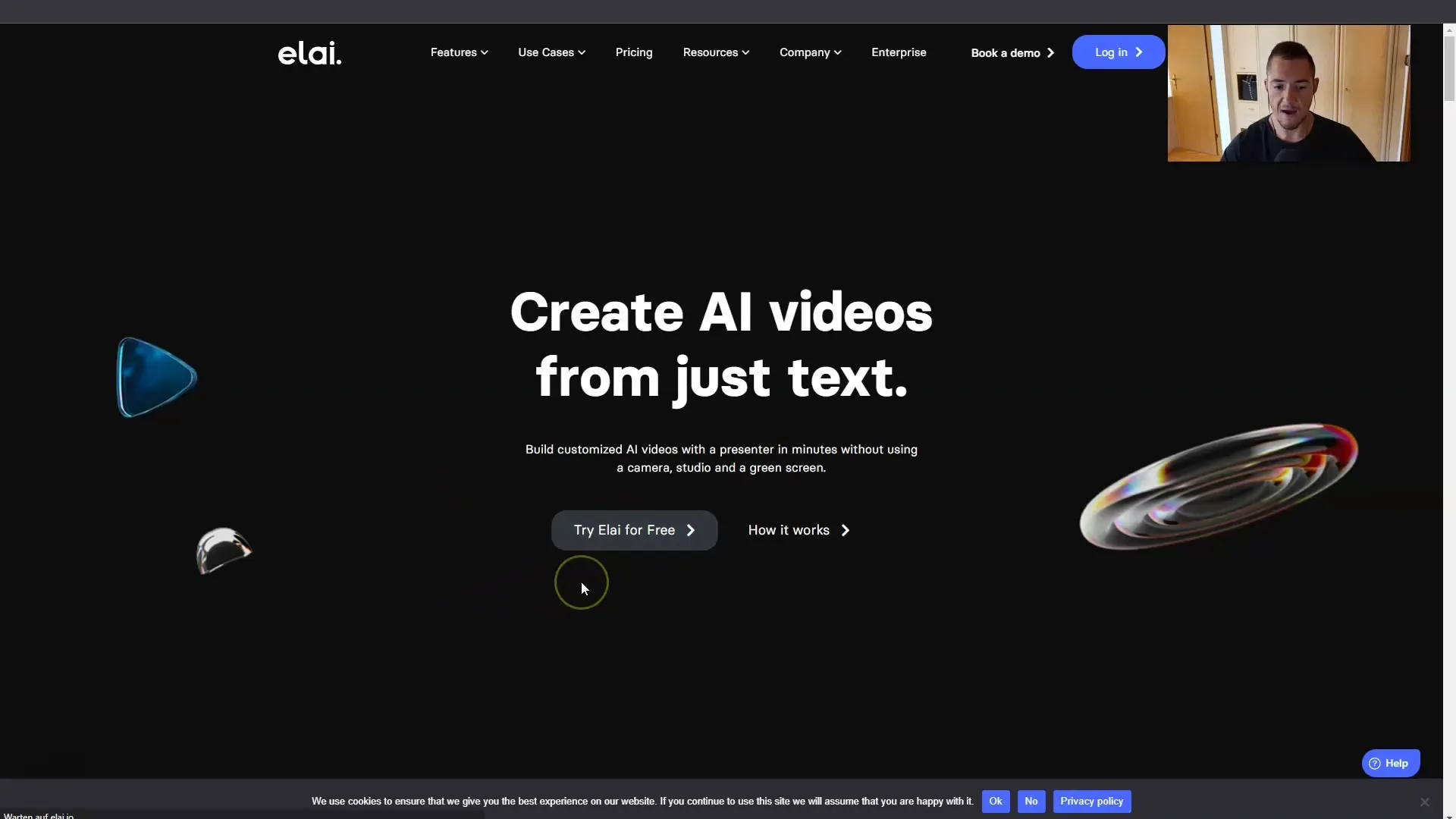Open Privacy policy from cookie banner
Viewport: 1456px width, 819px height.
tap(1092, 801)
